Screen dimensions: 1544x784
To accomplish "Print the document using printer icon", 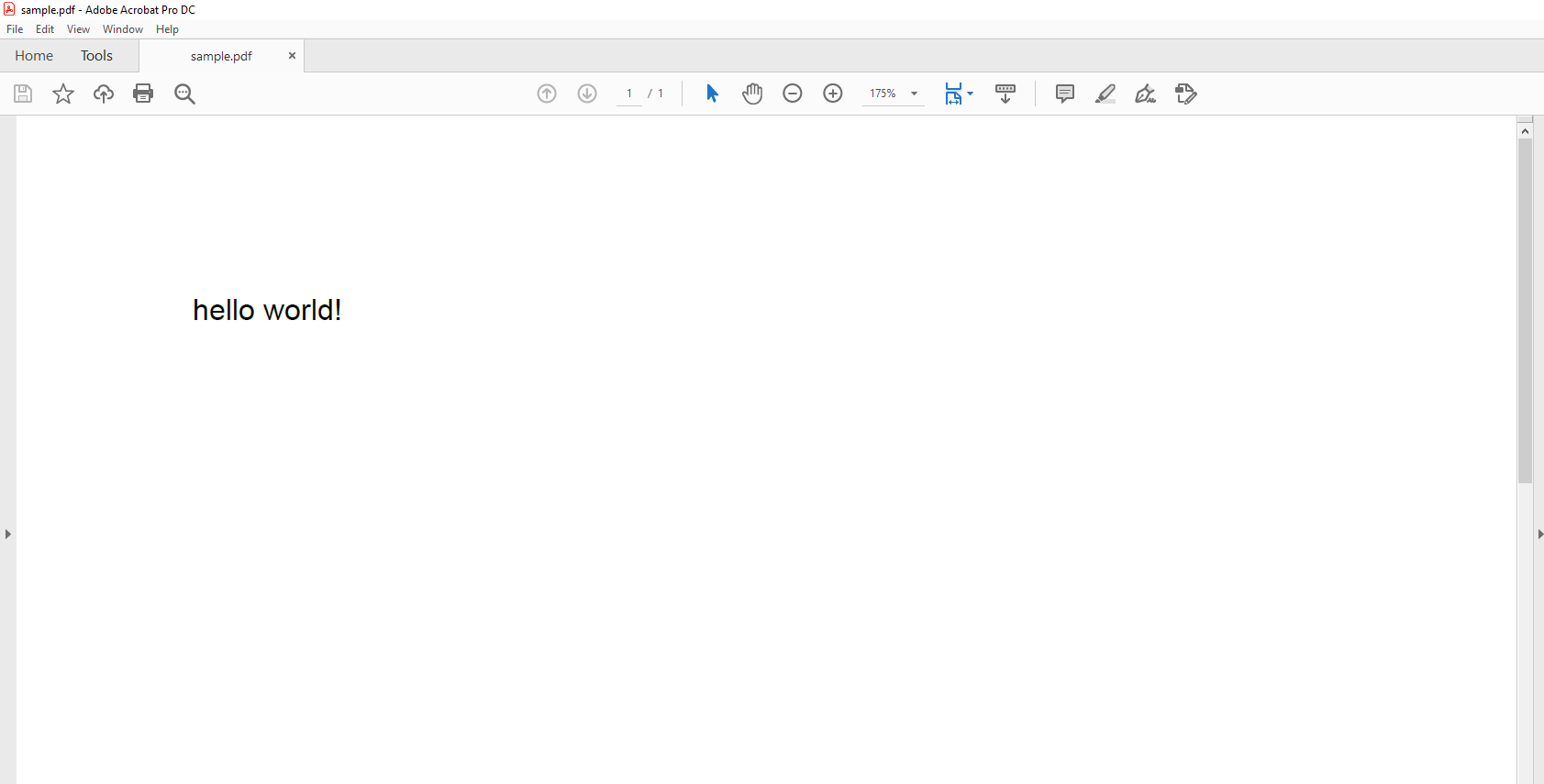I will tap(143, 94).
